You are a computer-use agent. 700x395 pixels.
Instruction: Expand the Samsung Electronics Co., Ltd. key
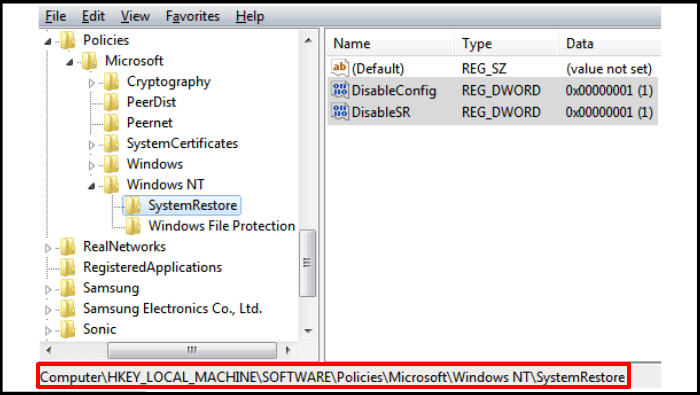48,310
